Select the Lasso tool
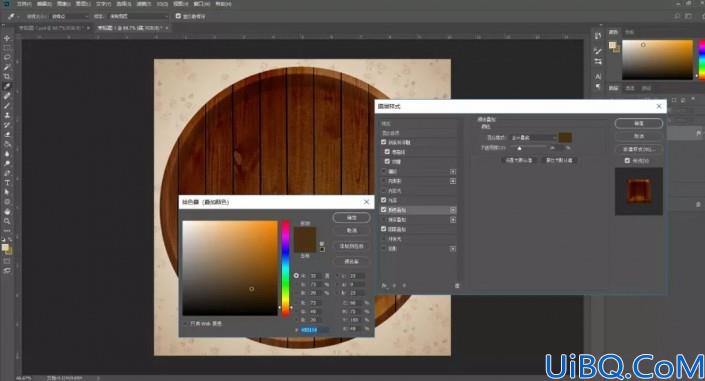Screen dimensions: 705x381 pos(7,58)
